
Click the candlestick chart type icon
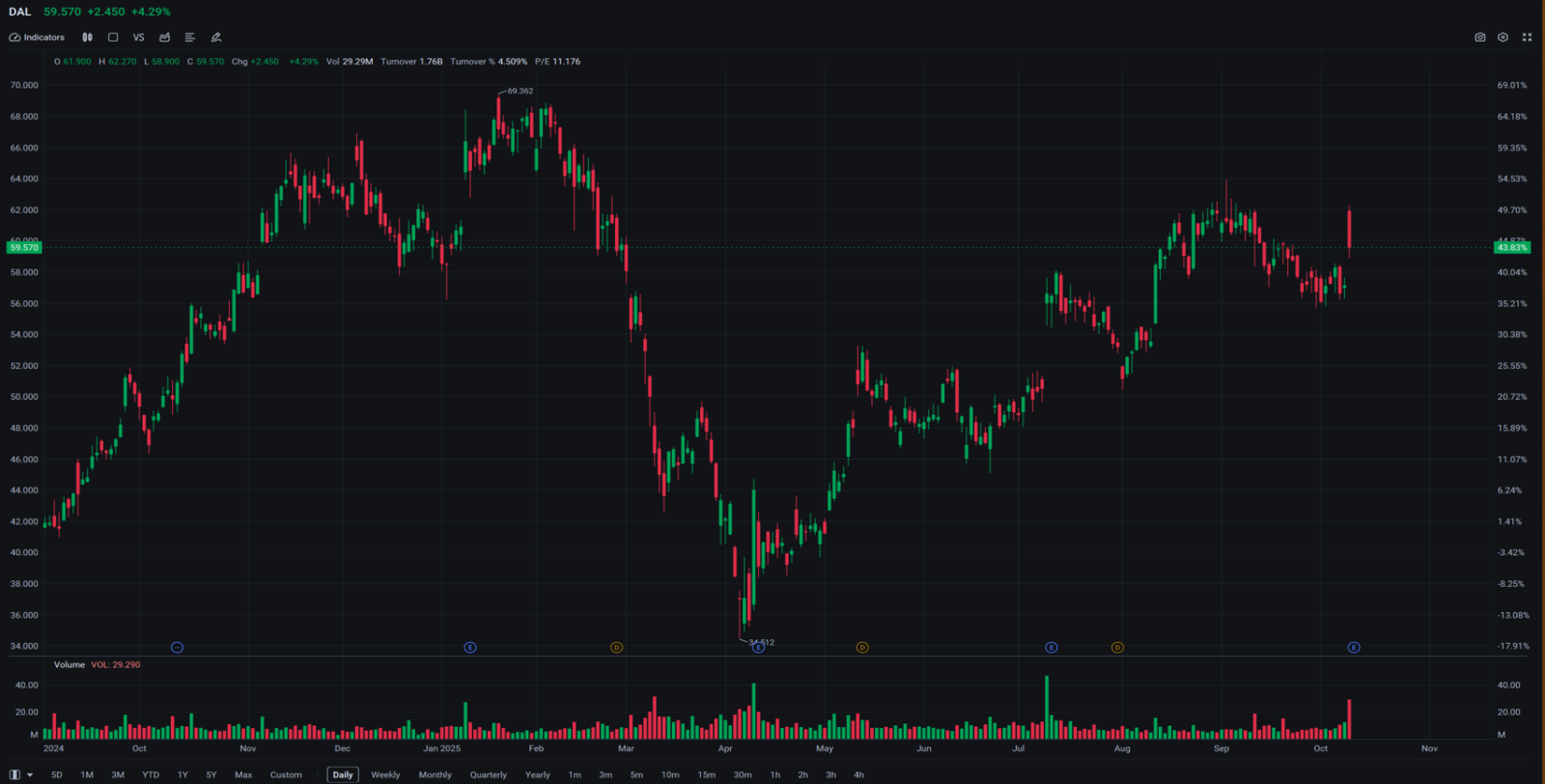pos(87,38)
